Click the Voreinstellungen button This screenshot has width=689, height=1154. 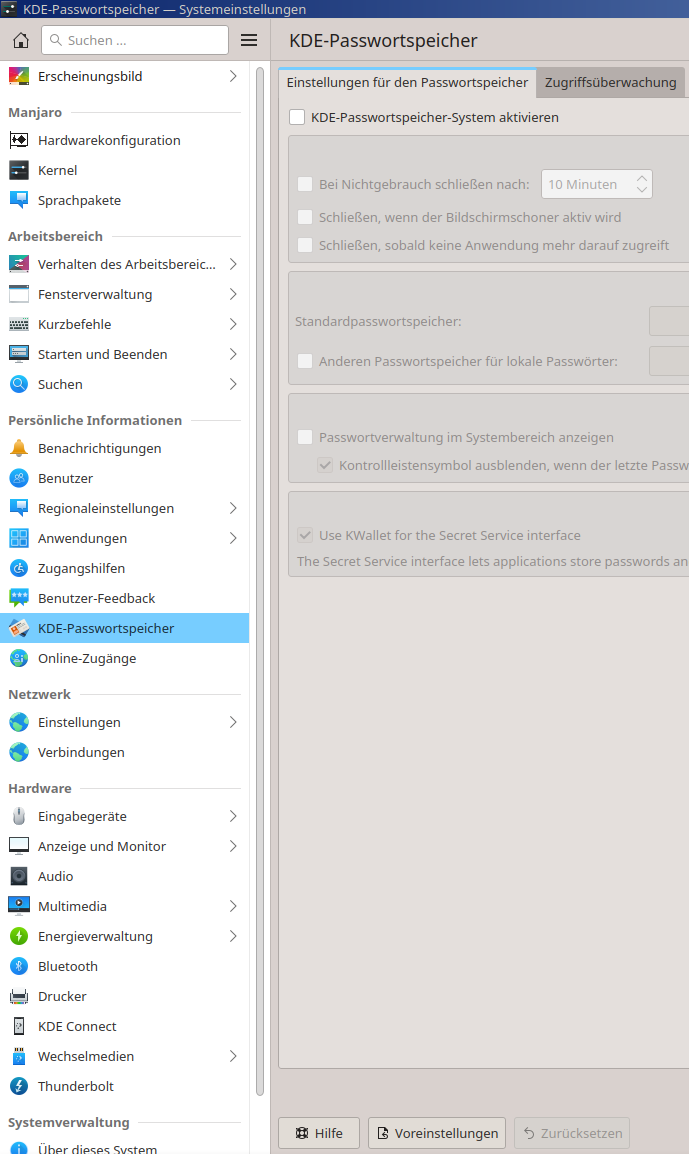point(437,1133)
